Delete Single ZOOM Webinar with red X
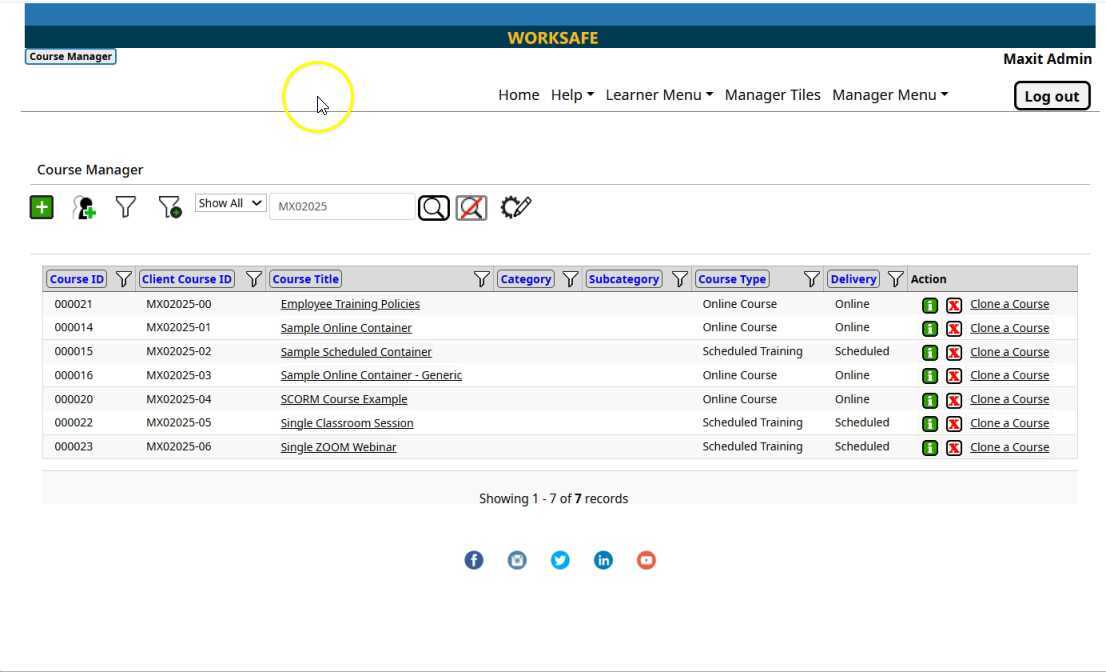Screen dimensions: 1106x672 (x=953, y=448)
